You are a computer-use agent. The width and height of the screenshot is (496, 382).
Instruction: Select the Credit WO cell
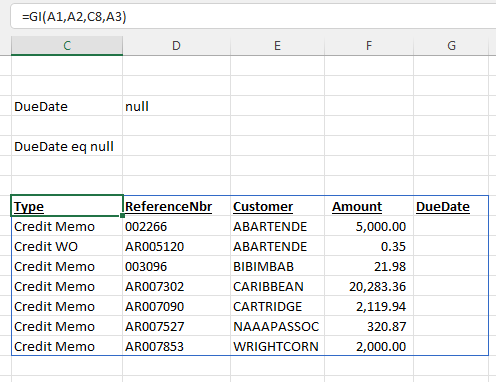point(67,246)
